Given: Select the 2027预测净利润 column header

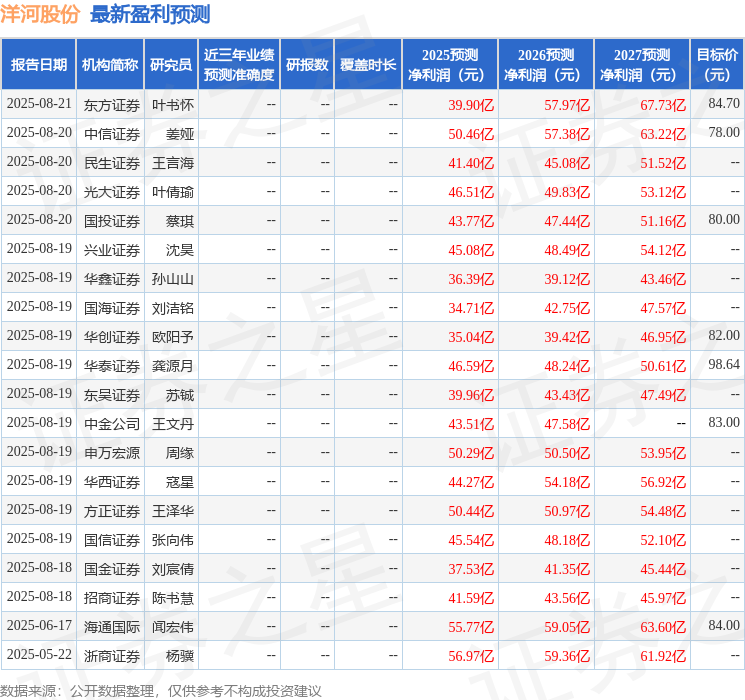Looking at the screenshot, I should [x=641, y=65].
